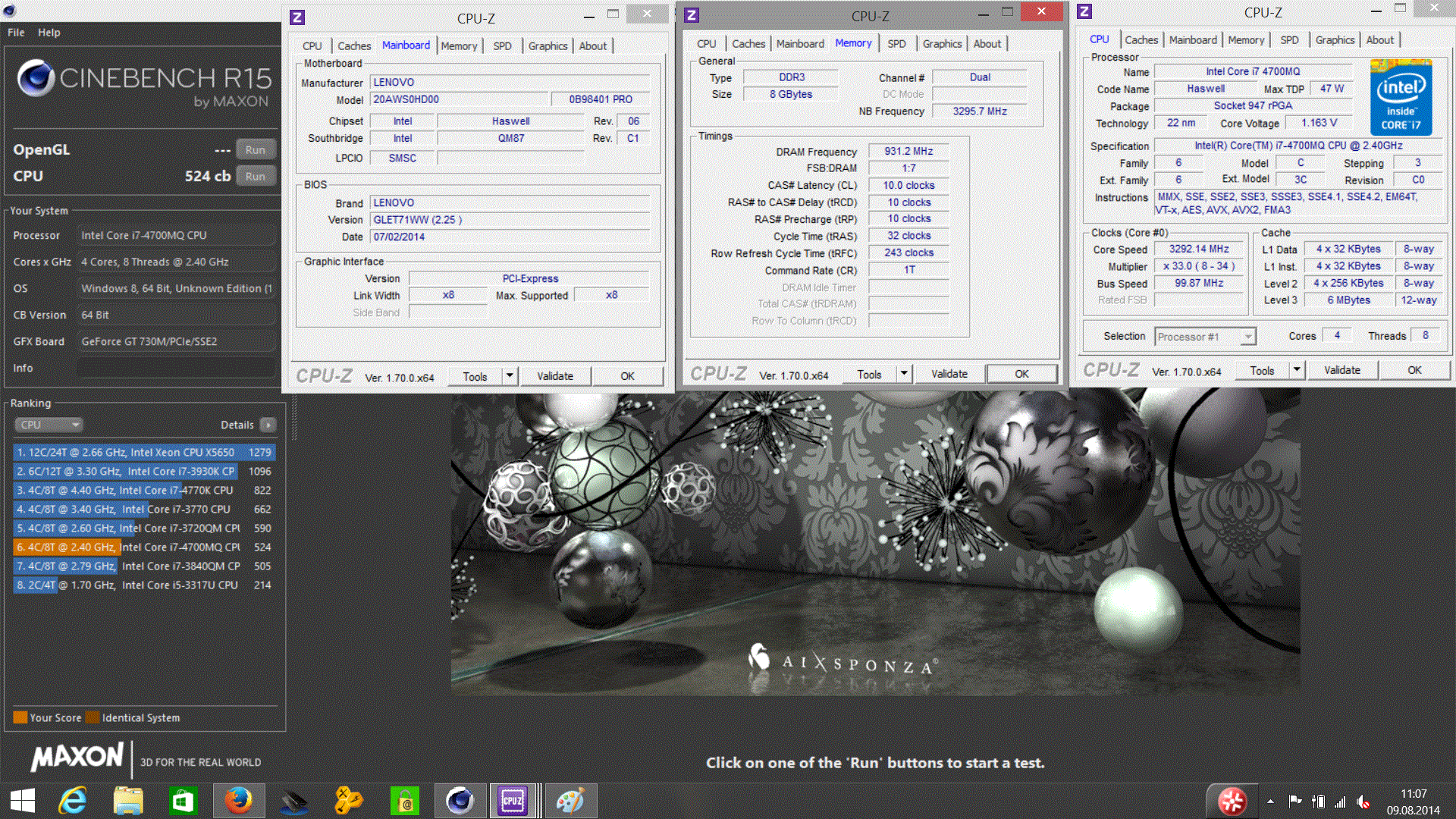Open Tools dropdown arrow, Memory CPU-Z window
The width and height of the screenshot is (1456, 819).
(904, 375)
